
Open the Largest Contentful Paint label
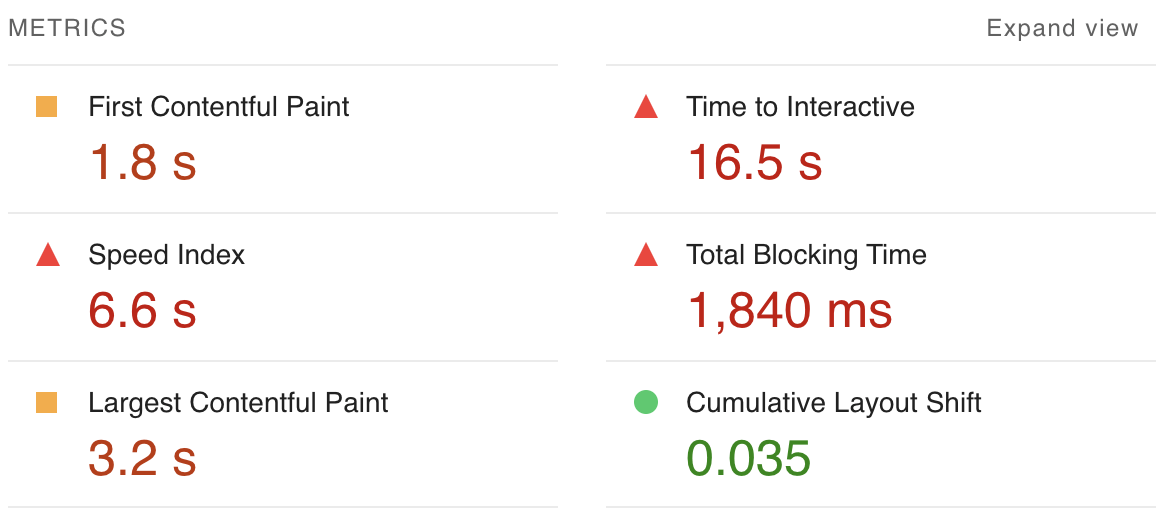238,403
